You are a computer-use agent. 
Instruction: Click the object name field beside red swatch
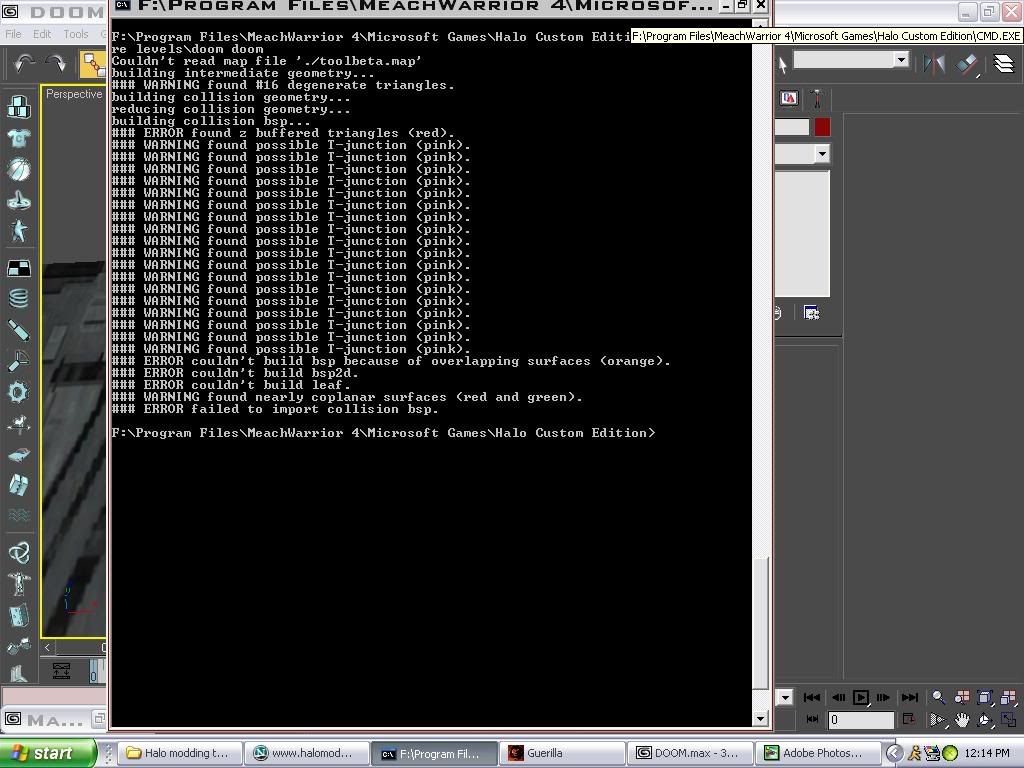click(792, 127)
